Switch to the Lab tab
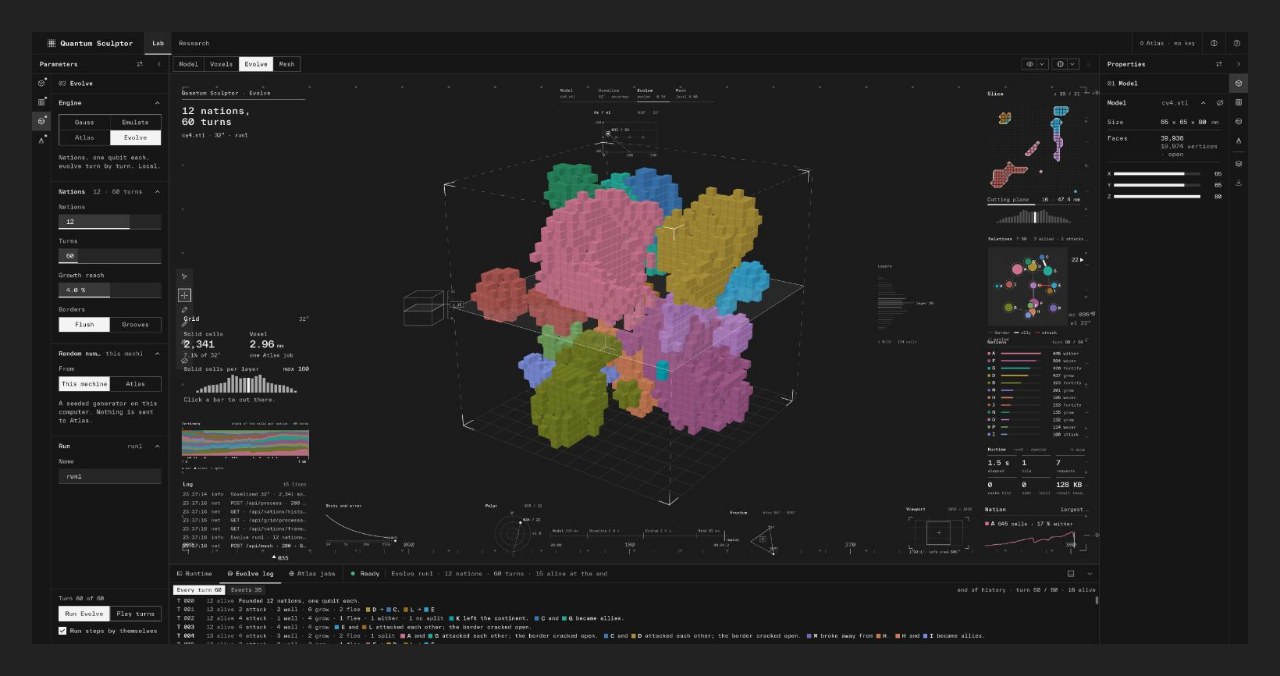This screenshot has height=676, width=1280. (158, 43)
